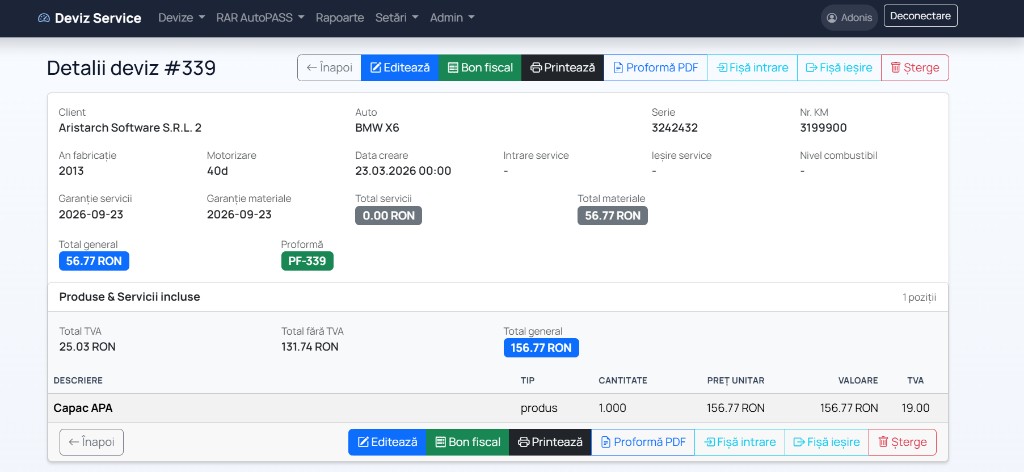Viewport: 1024px width, 472px height.
Task: Click the bottom Proformă PDF button
Action: click(x=643, y=442)
